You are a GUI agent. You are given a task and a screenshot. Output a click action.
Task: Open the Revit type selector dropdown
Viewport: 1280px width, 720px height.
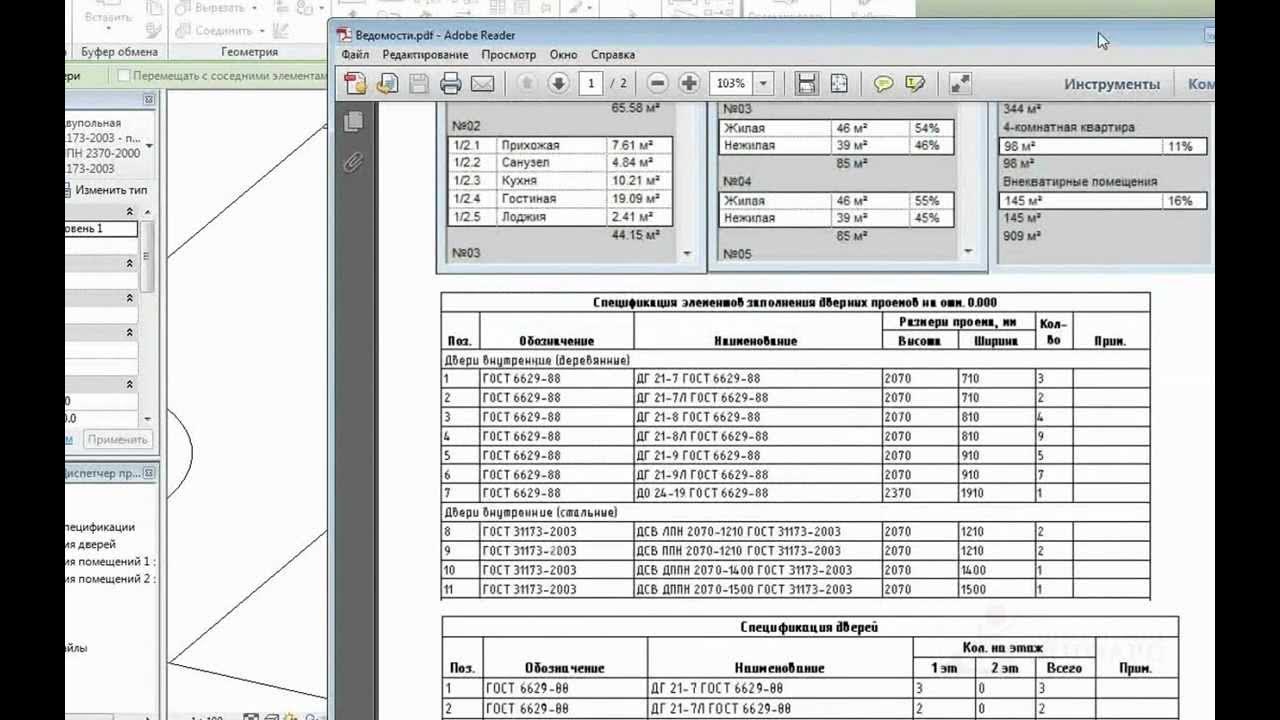click(149, 145)
